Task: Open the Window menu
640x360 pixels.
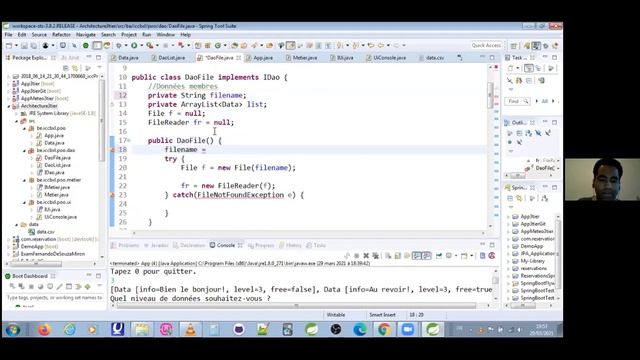Action: [x=165, y=35]
